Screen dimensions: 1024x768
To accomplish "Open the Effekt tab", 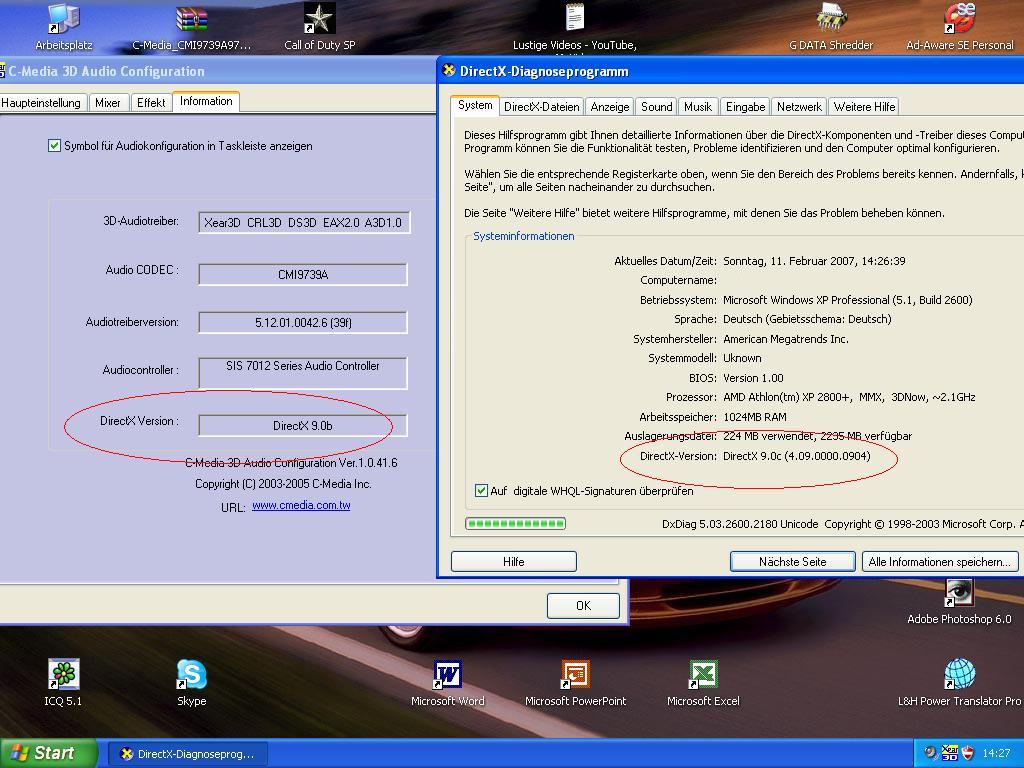I will (x=151, y=103).
